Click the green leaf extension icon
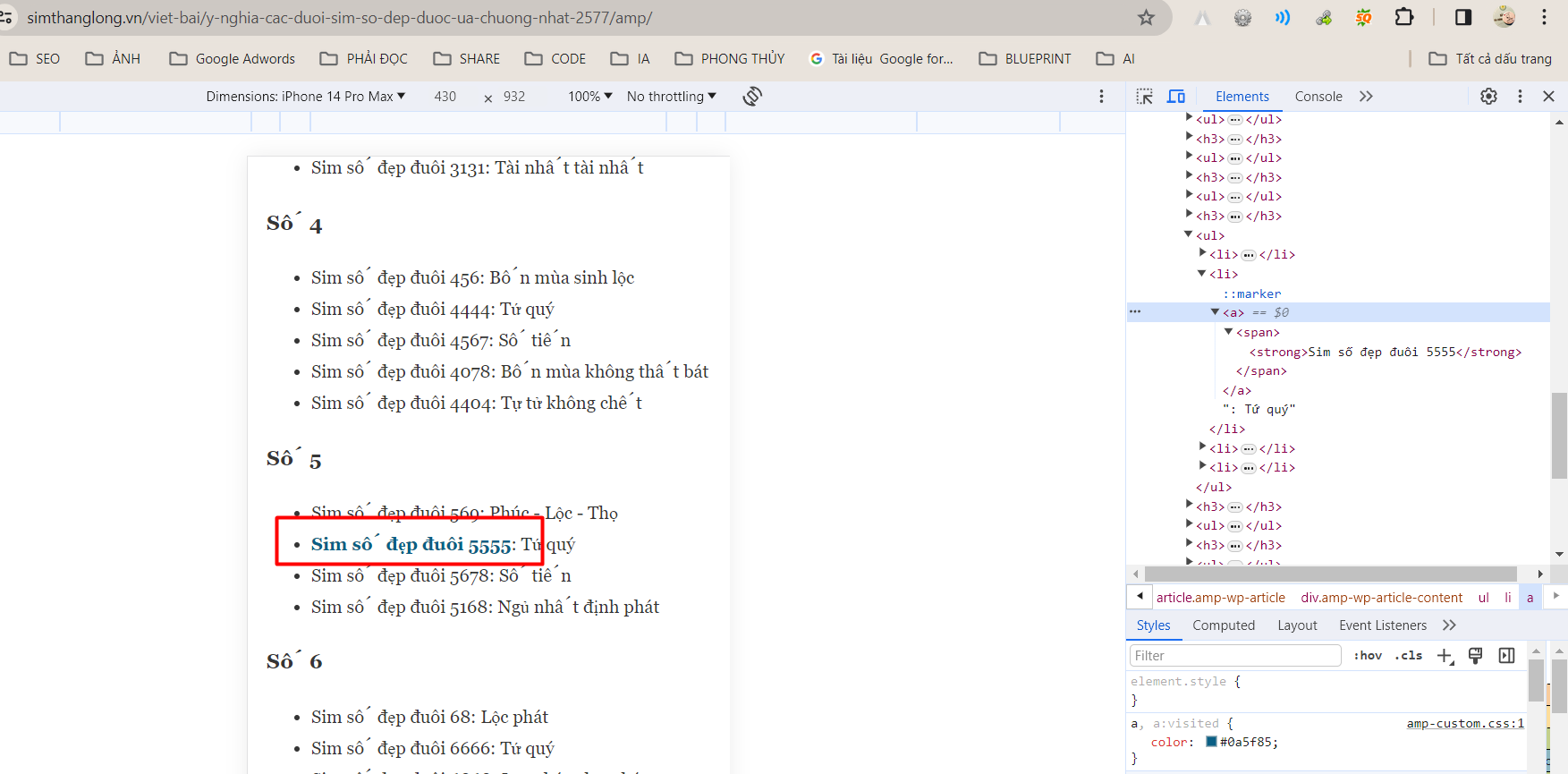This screenshot has height=774, width=1568. (1324, 17)
